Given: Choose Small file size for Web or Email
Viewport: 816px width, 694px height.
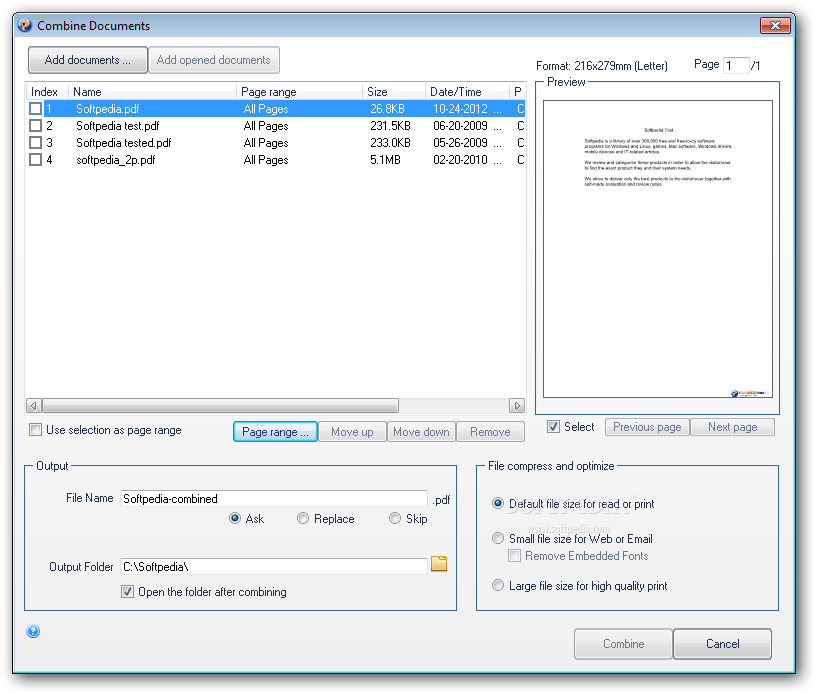Looking at the screenshot, I should pos(498,538).
